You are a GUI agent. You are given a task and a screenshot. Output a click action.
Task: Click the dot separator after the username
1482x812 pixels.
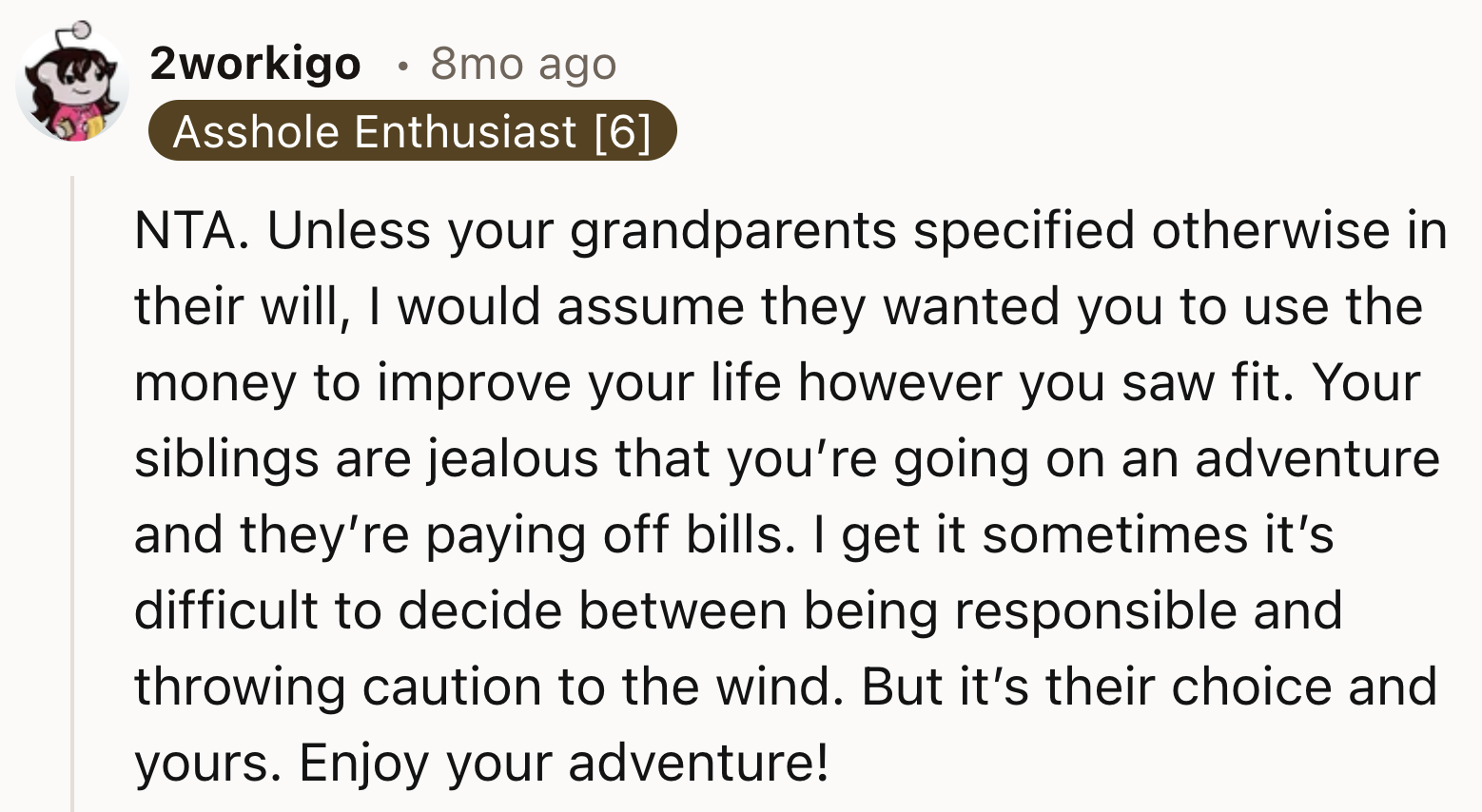tap(403, 65)
